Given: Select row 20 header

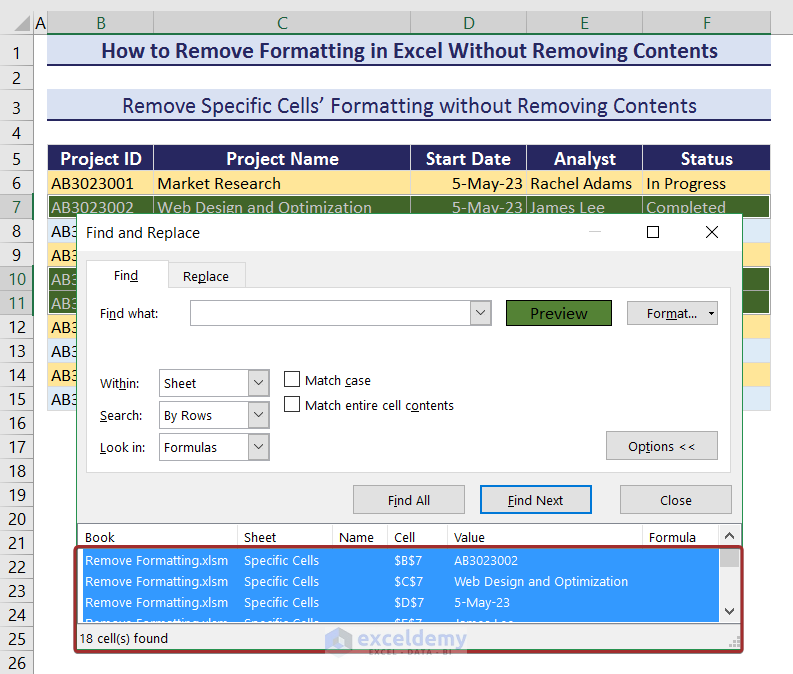Looking at the screenshot, I should (x=17, y=519).
